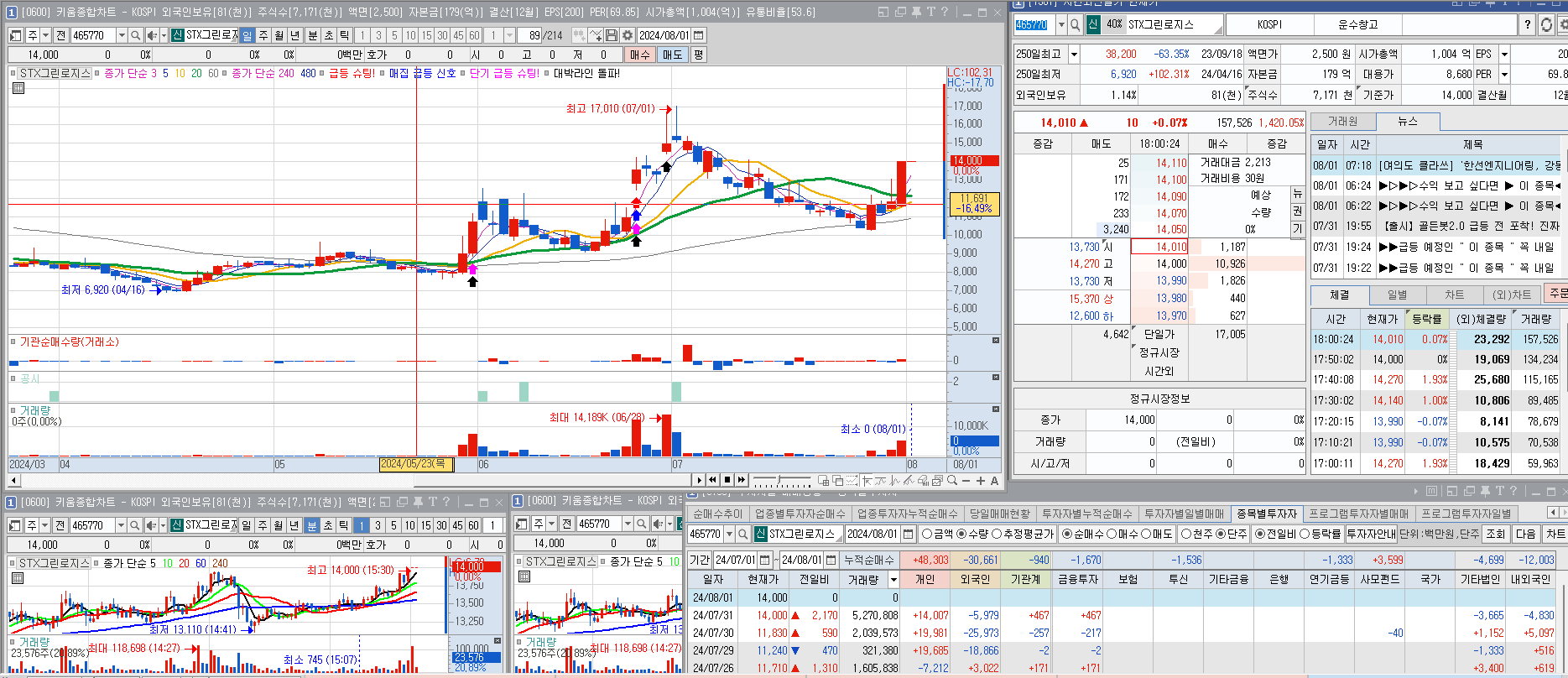Click the blue 매도 button
Viewport: 1568px width, 678px height.
coord(673,55)
